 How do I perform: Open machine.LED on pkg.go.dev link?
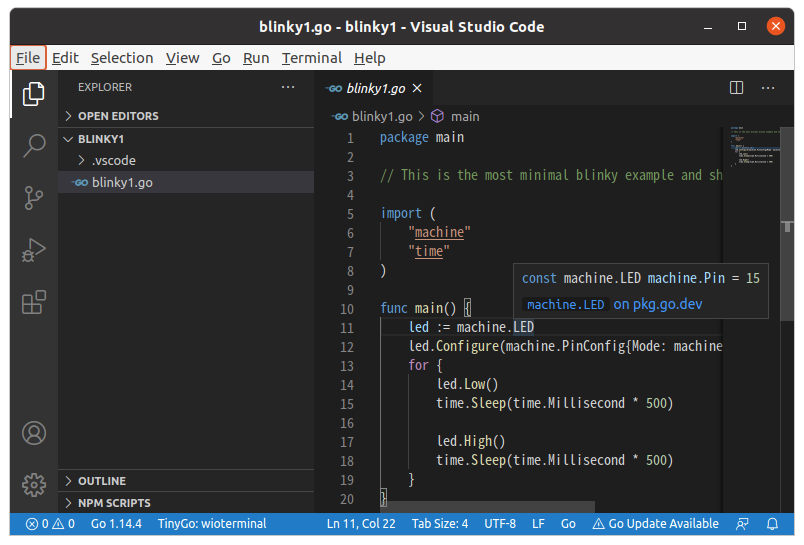click(x=612, y=305)
